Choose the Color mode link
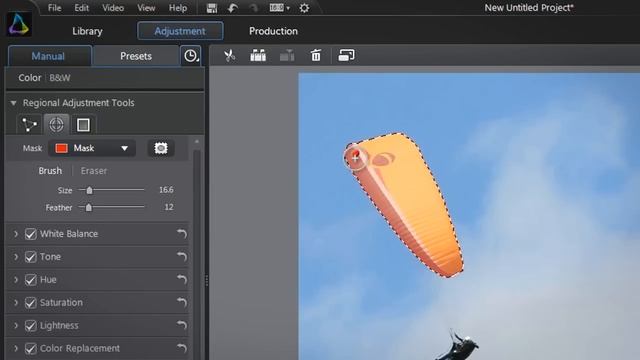 click(29, 78)
